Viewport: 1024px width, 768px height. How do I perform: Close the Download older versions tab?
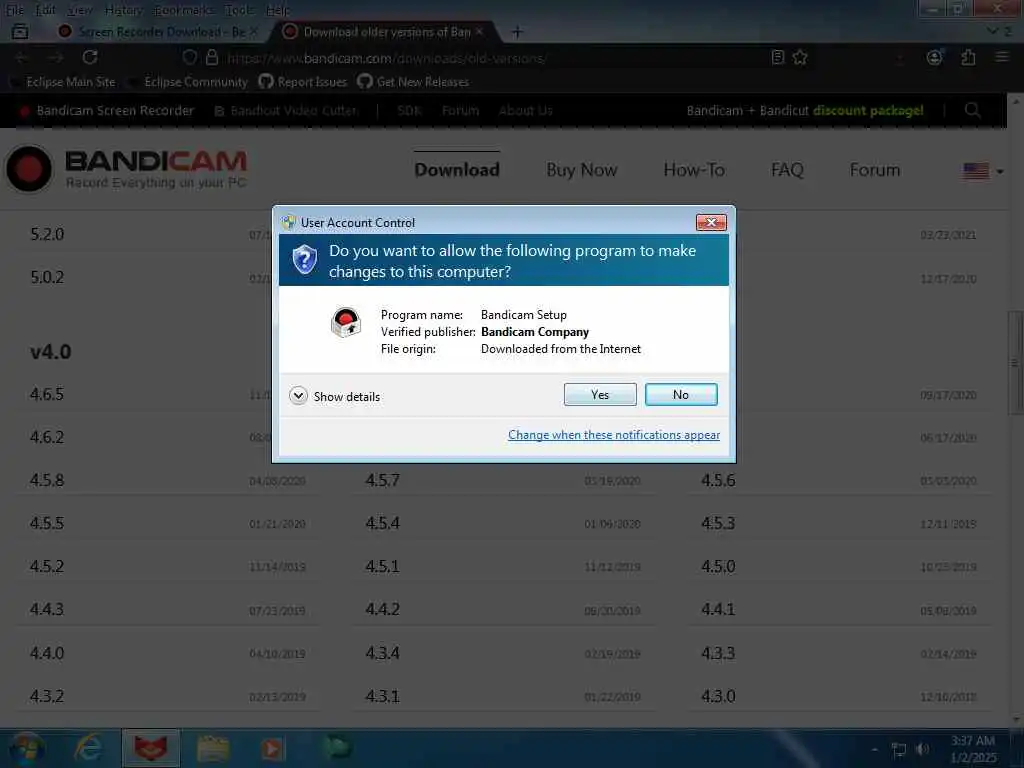tap(479, 31)
